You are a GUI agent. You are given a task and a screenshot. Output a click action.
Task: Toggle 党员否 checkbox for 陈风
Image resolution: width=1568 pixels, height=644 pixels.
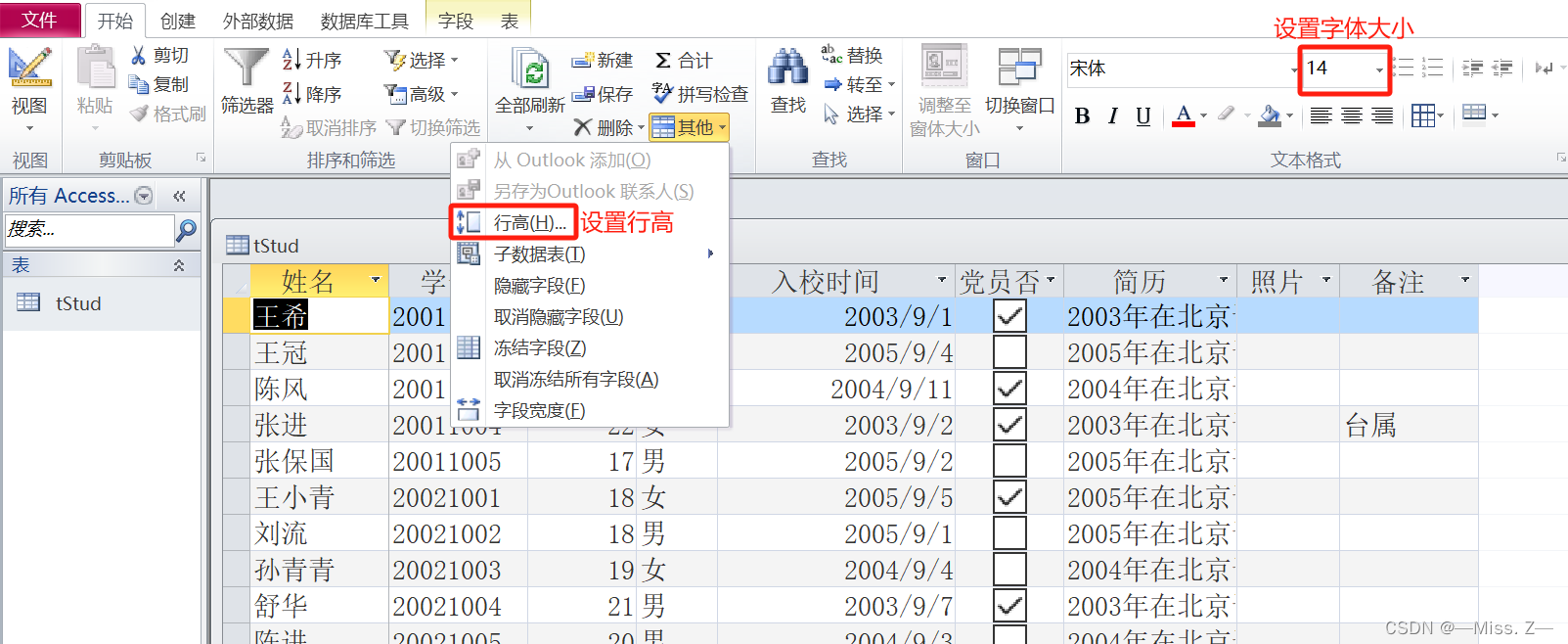click(x=1009, y=389)
